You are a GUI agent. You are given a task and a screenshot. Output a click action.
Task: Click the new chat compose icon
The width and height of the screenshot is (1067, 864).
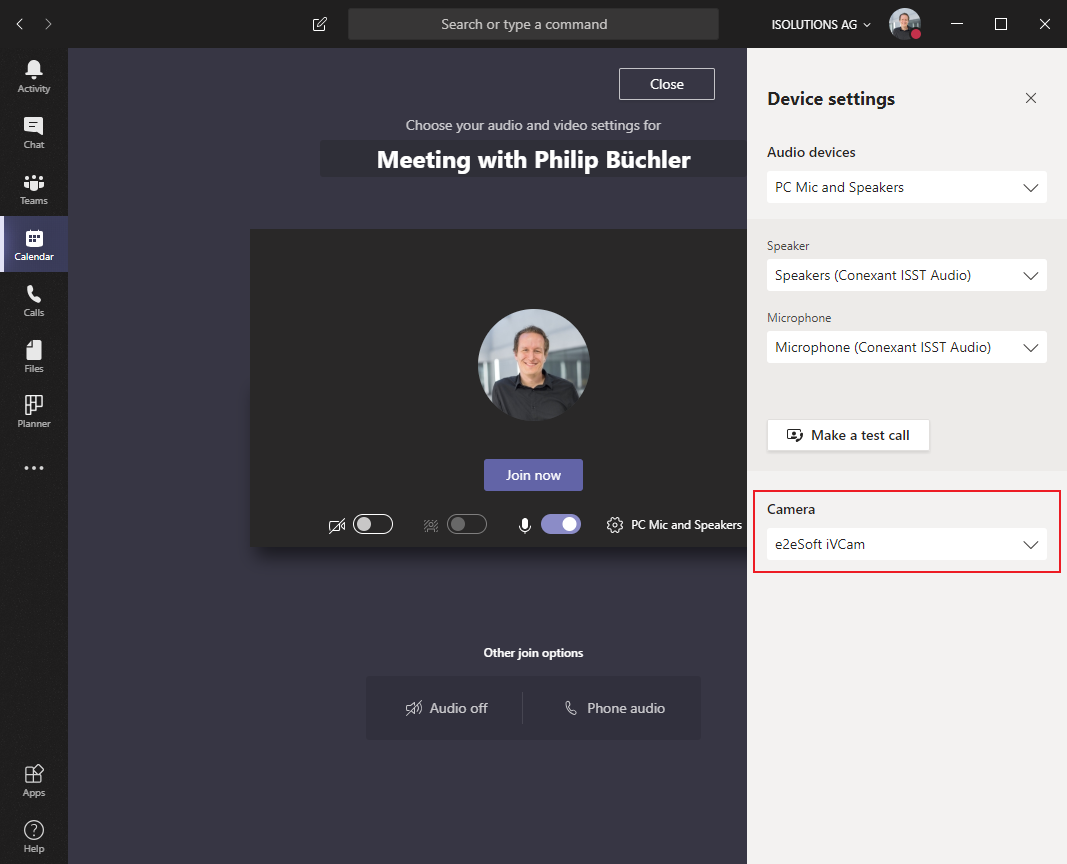click(319, 24)
